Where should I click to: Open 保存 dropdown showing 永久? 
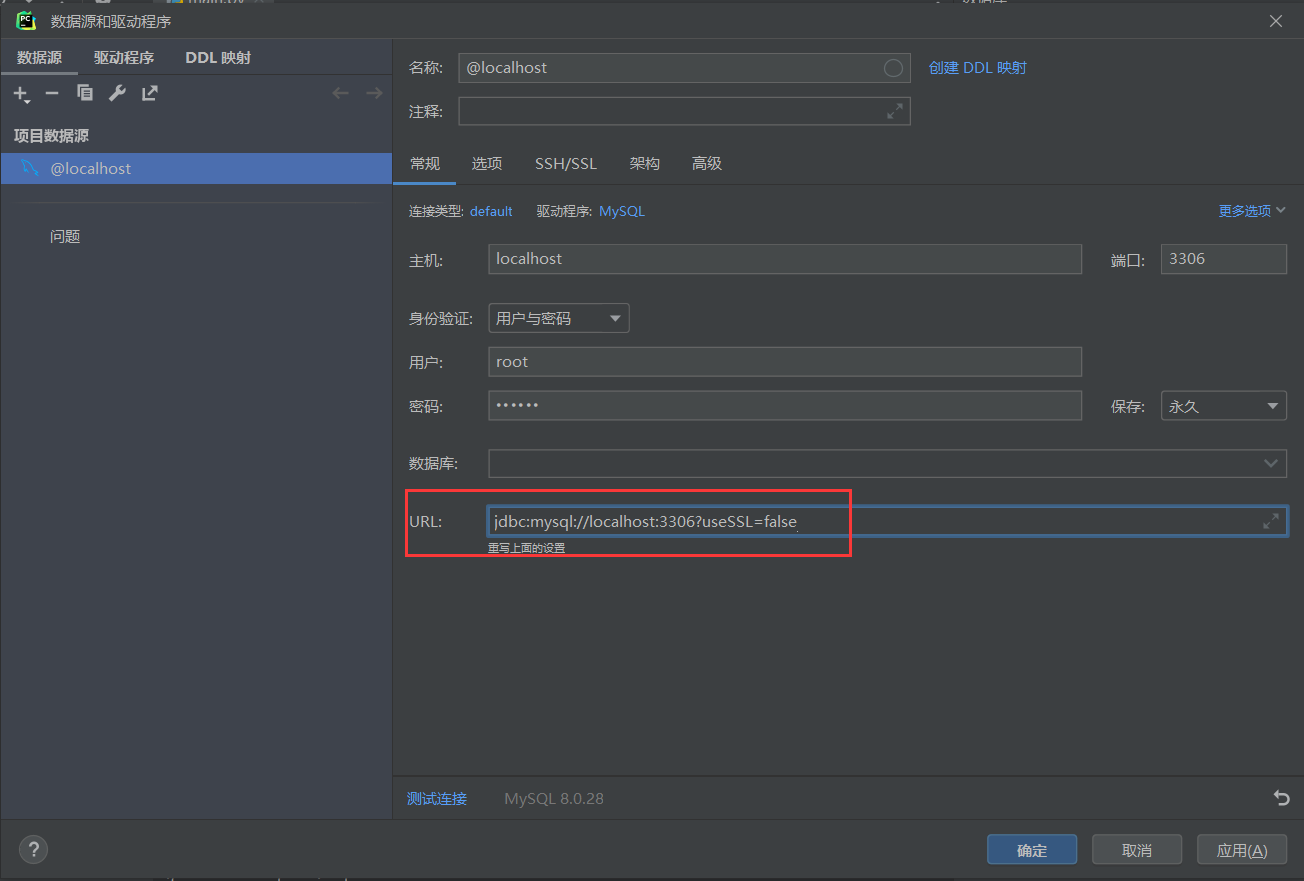coord(1223,407)
